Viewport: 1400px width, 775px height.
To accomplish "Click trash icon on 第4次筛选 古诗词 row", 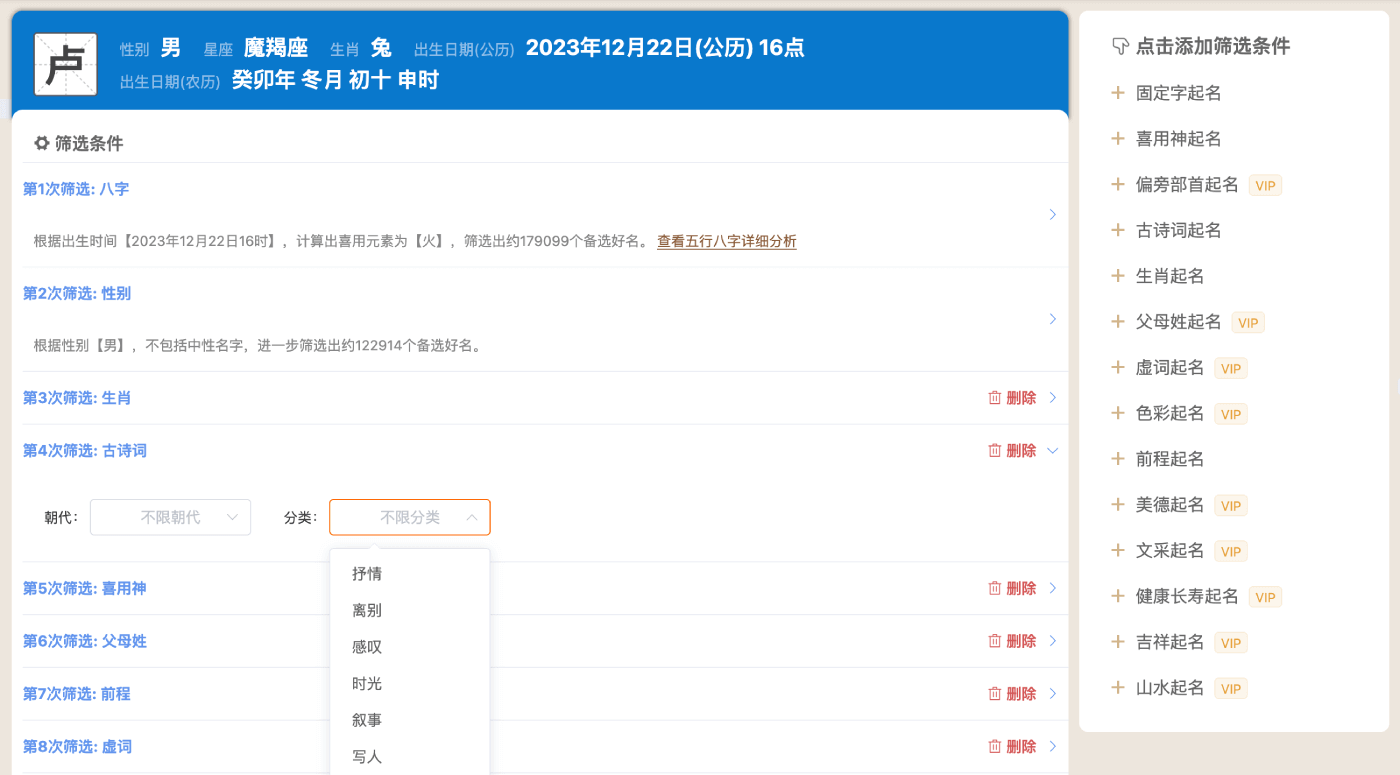I will click(995, 451).
